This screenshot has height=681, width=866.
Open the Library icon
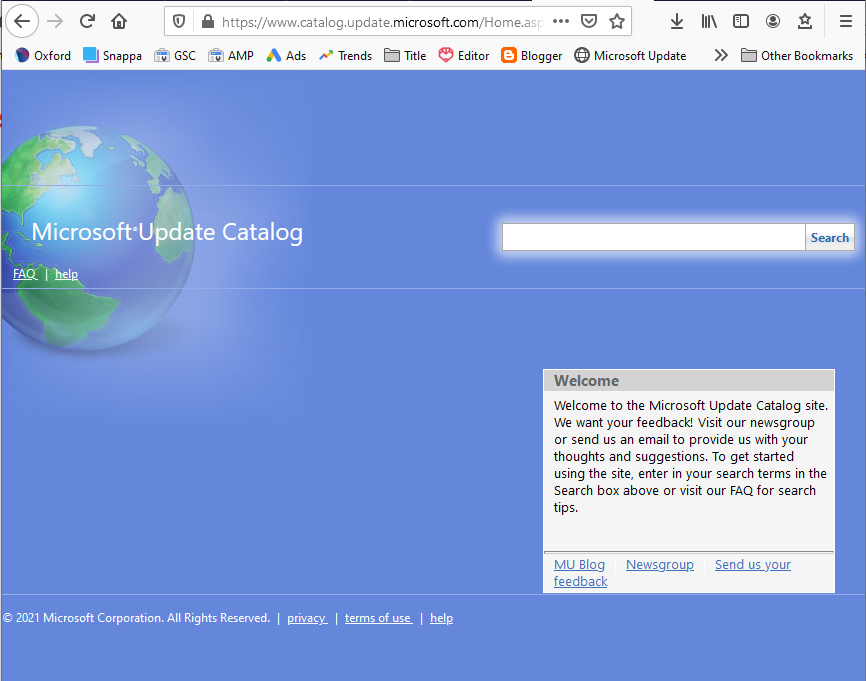[709, 22]
